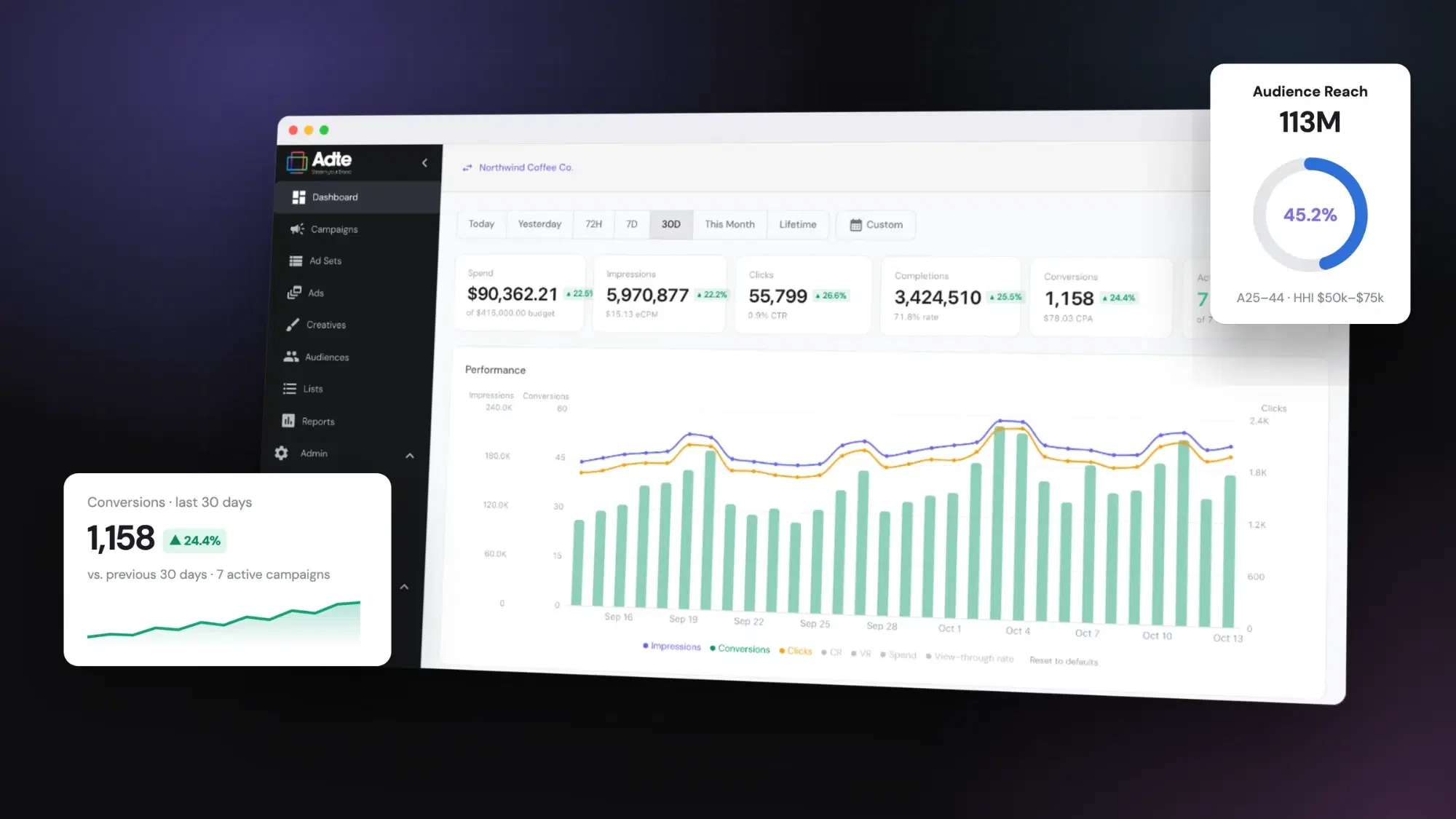Screen dimensions: 1456x819
Task: Click the Spend metric card
Action: (x=520, y=293)
